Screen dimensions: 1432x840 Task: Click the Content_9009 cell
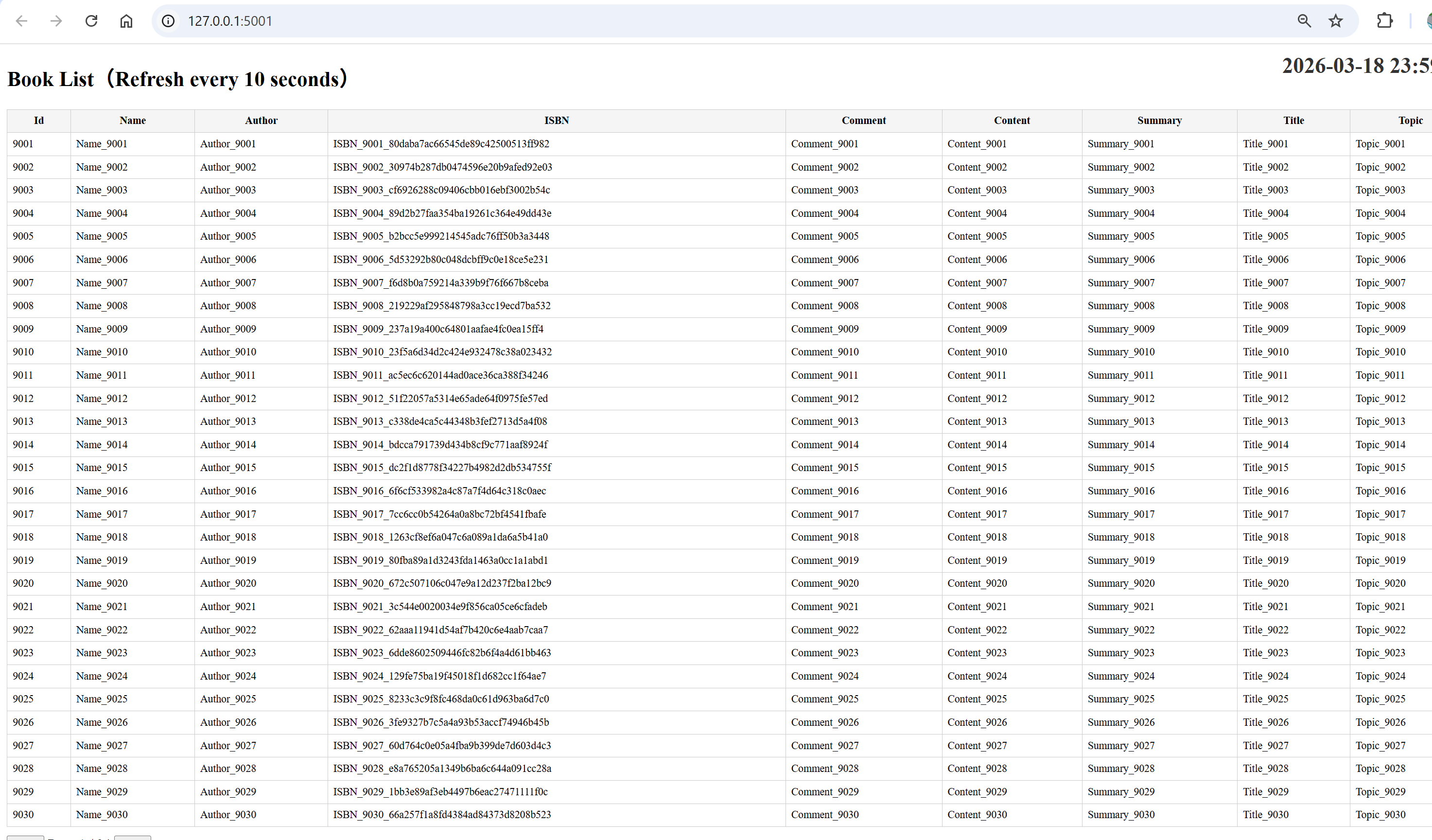click(977, 329)
